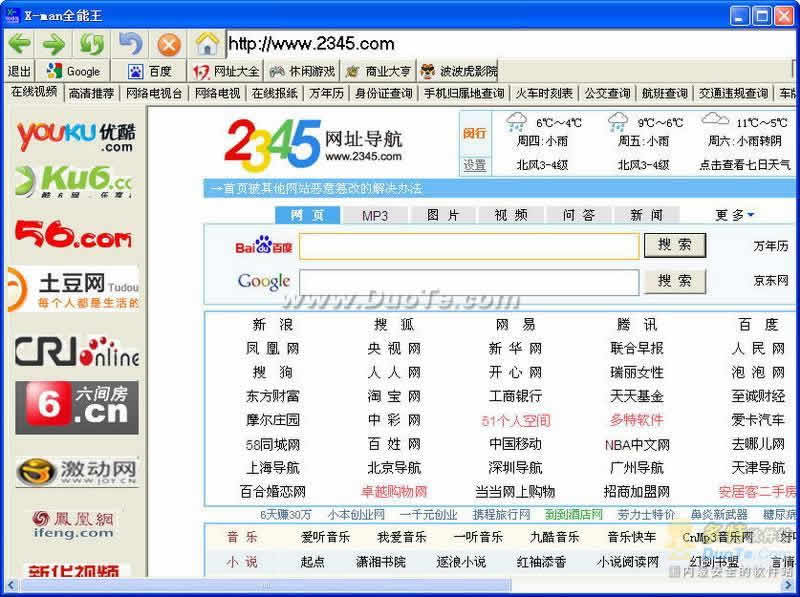Screen dimensions: 800x597
Task: Open the Google bookmark button
Action: pyautogui.click(x=73, y=71)
